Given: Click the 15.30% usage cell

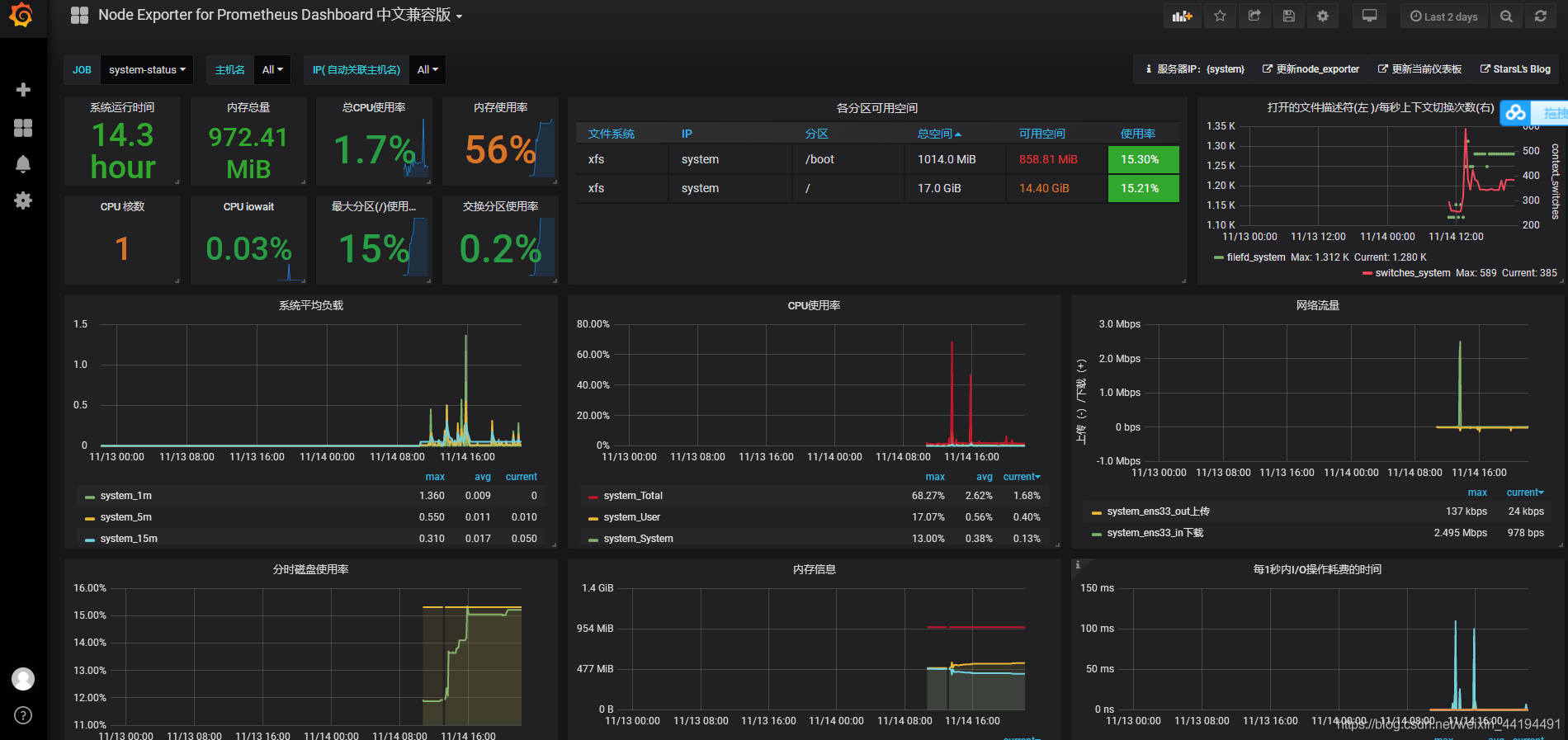Looking at the screenshot, I should coord(1144,159).
